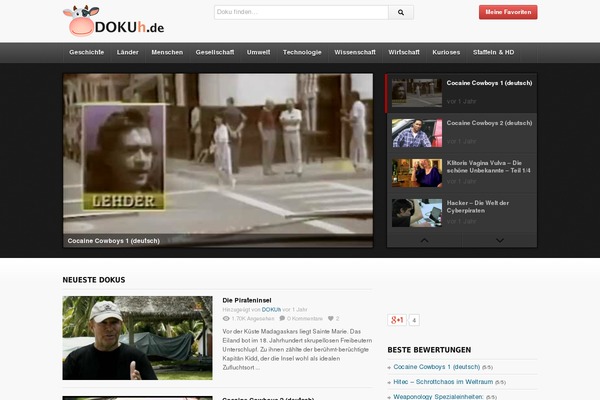Click the DOKUh author link
Viewport: 600px width, 400px height.
pos(271,309)
